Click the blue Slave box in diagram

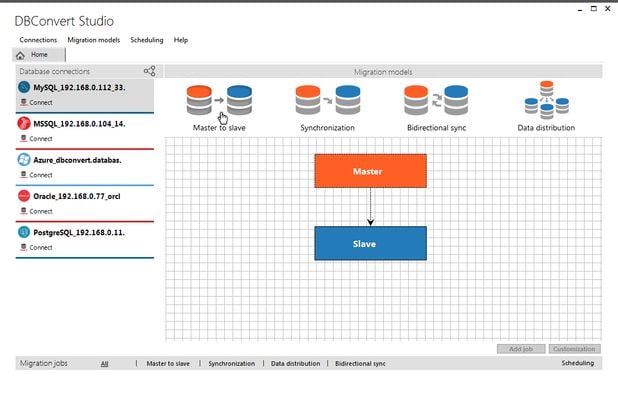click(370, 243)
